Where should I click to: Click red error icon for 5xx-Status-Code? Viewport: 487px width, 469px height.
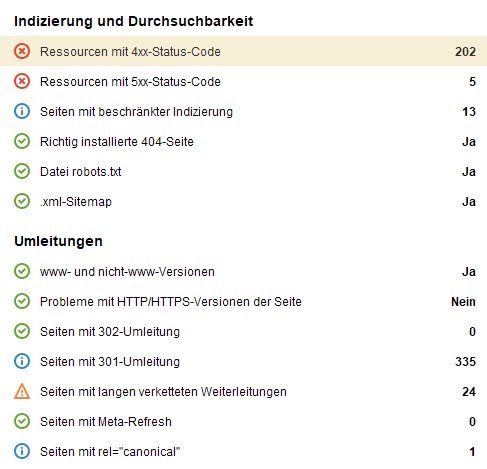tap(22, 81)
